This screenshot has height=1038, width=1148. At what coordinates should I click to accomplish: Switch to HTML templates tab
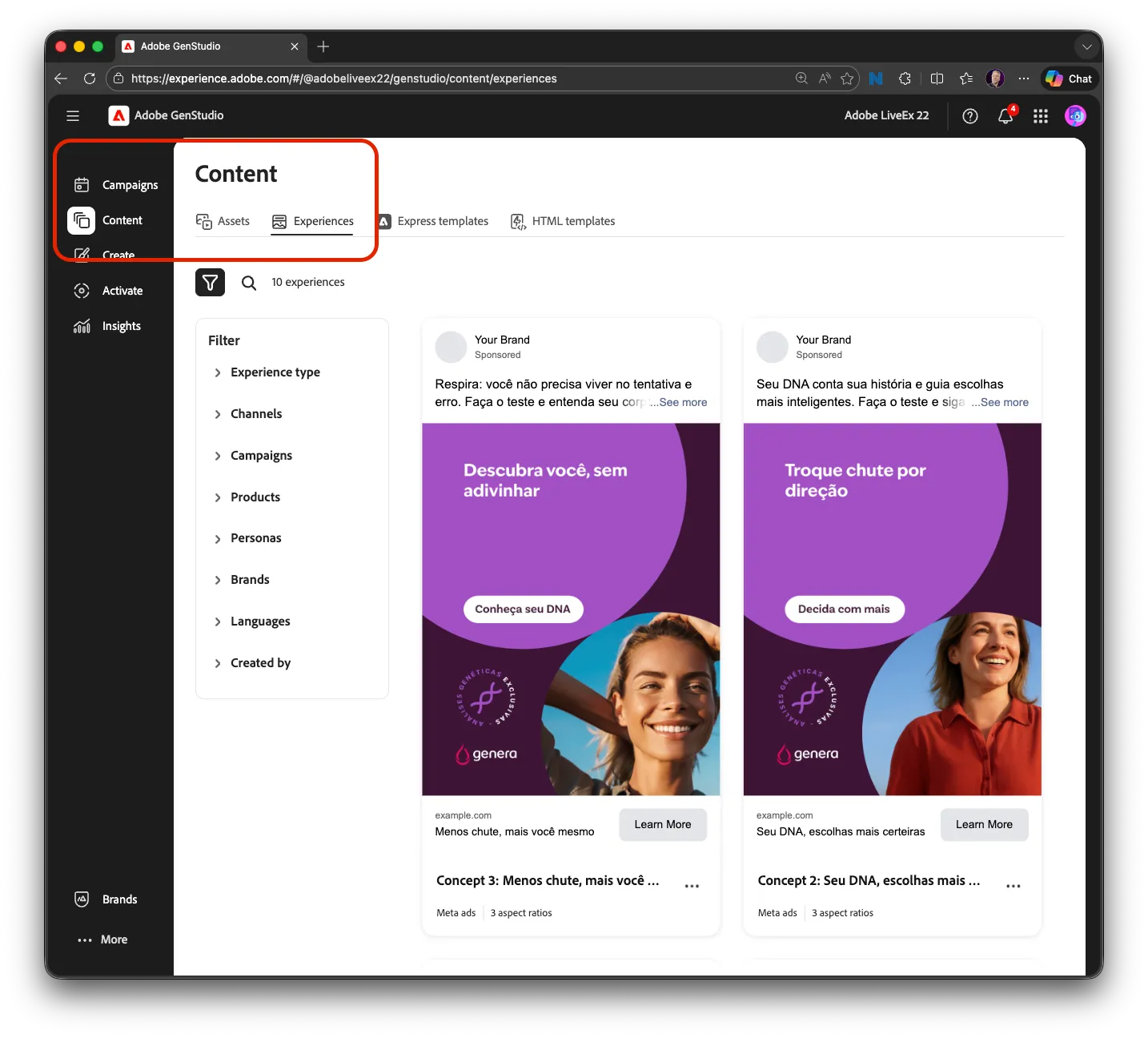point(563,221)
